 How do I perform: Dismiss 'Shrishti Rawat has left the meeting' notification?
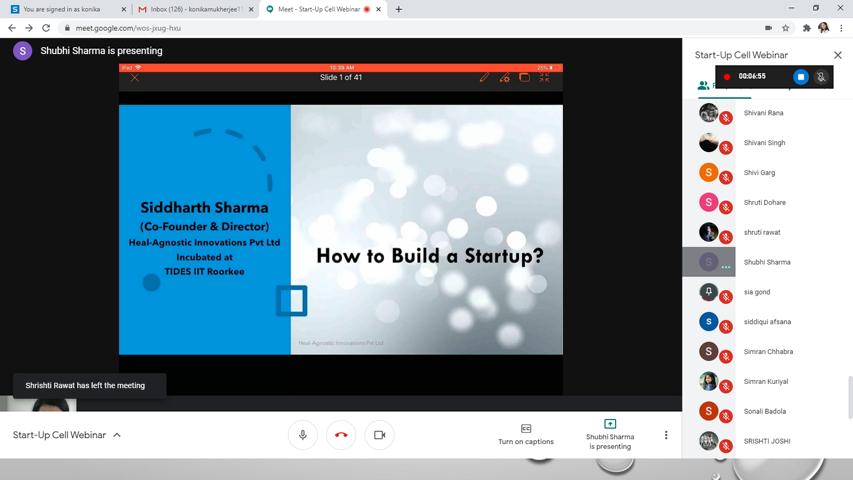[89, 385]
